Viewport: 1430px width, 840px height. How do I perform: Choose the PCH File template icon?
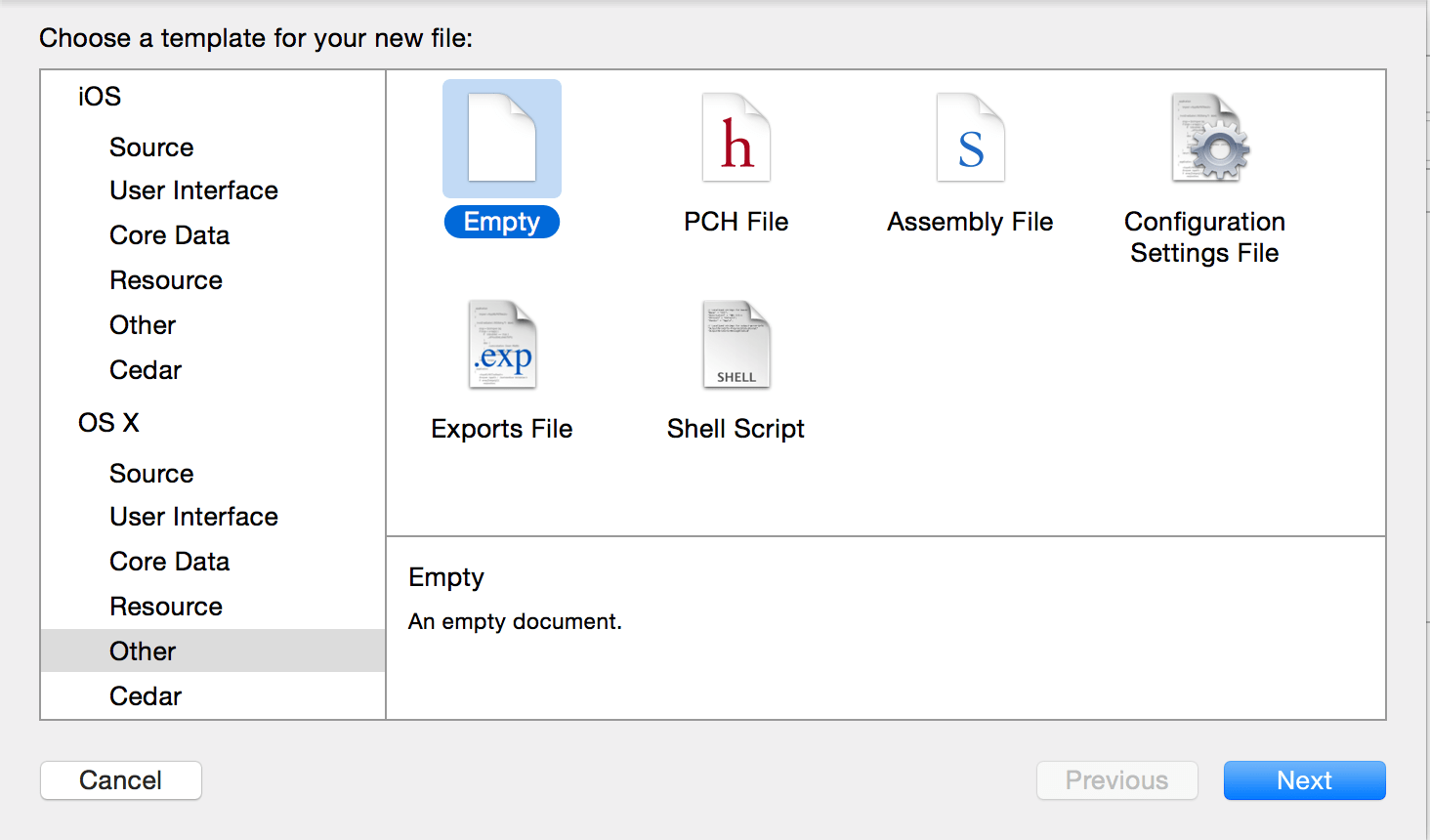[x=736, y=138]
